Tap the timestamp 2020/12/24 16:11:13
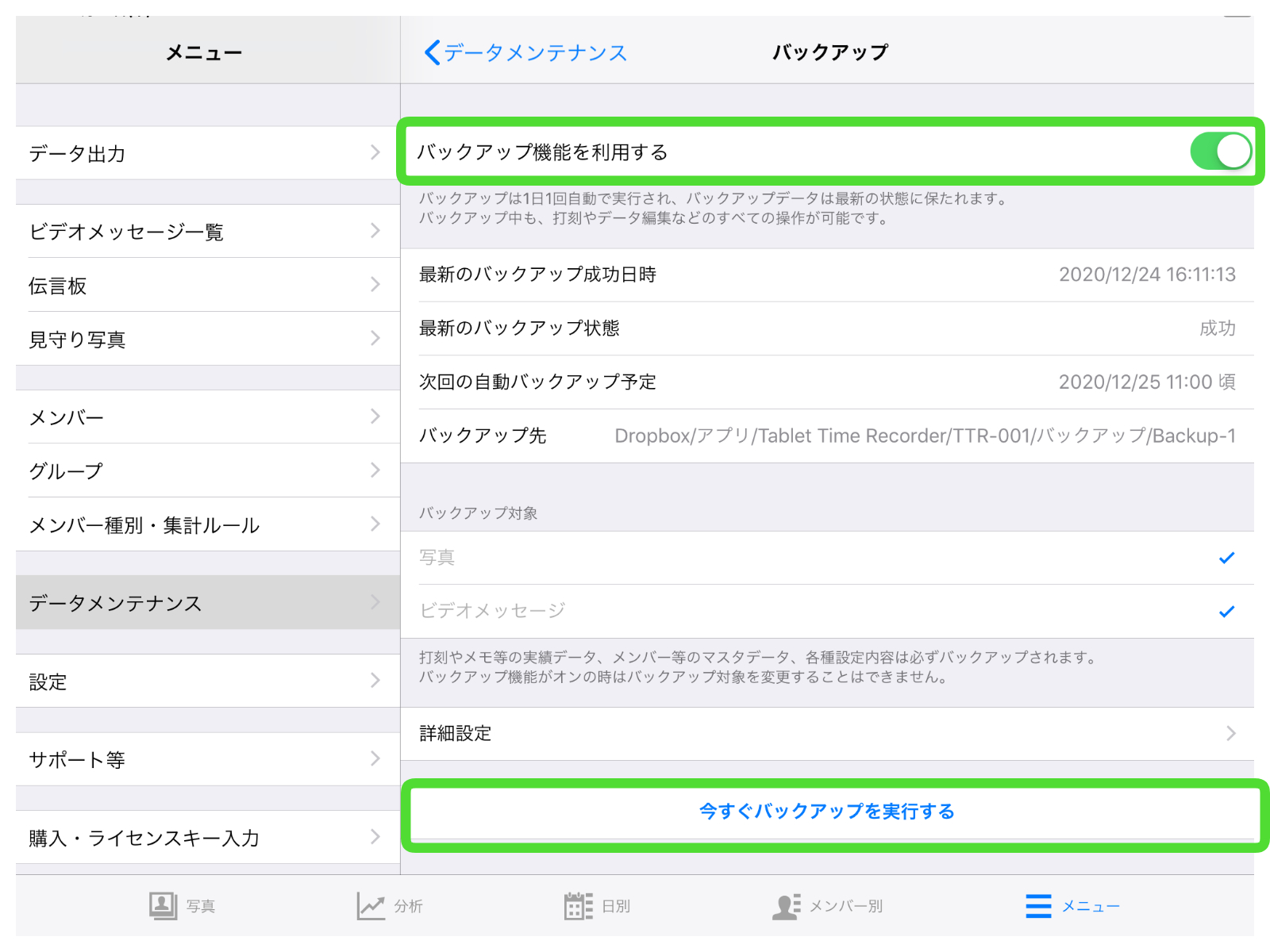The height and width of the screenshot is (952, 1270). [x=1147, y=274]
